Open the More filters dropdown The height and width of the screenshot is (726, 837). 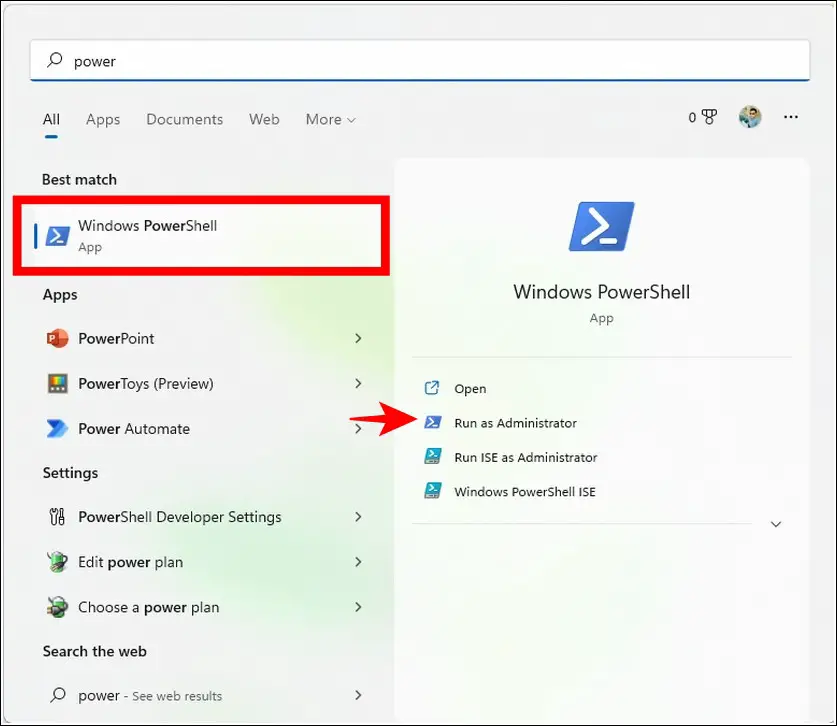tap(330, 119)
